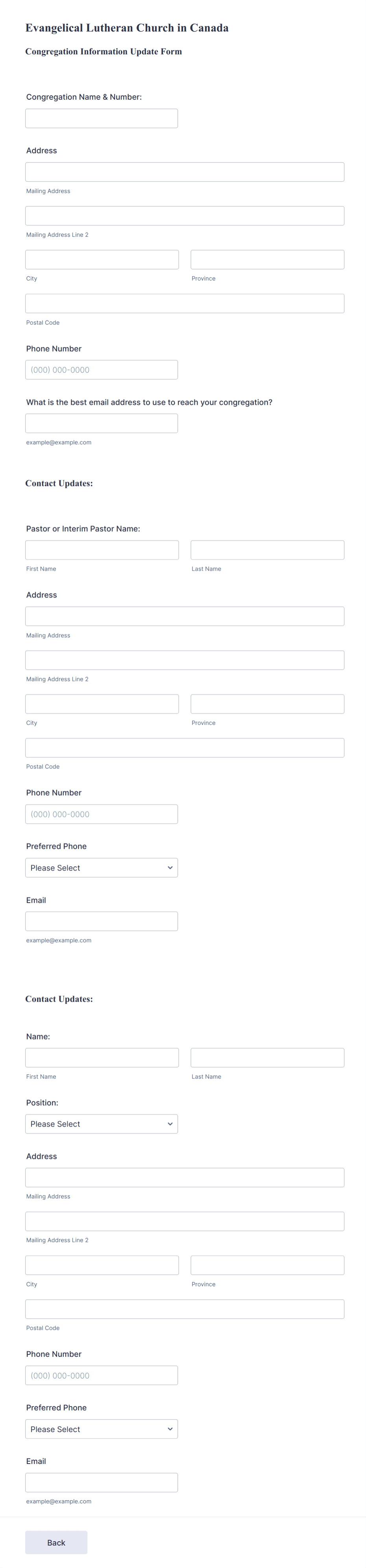The width and height of the screenshot is (366, 1568).
Task: Select the pastor's Mailing Address field
Action: coord(184,616)
